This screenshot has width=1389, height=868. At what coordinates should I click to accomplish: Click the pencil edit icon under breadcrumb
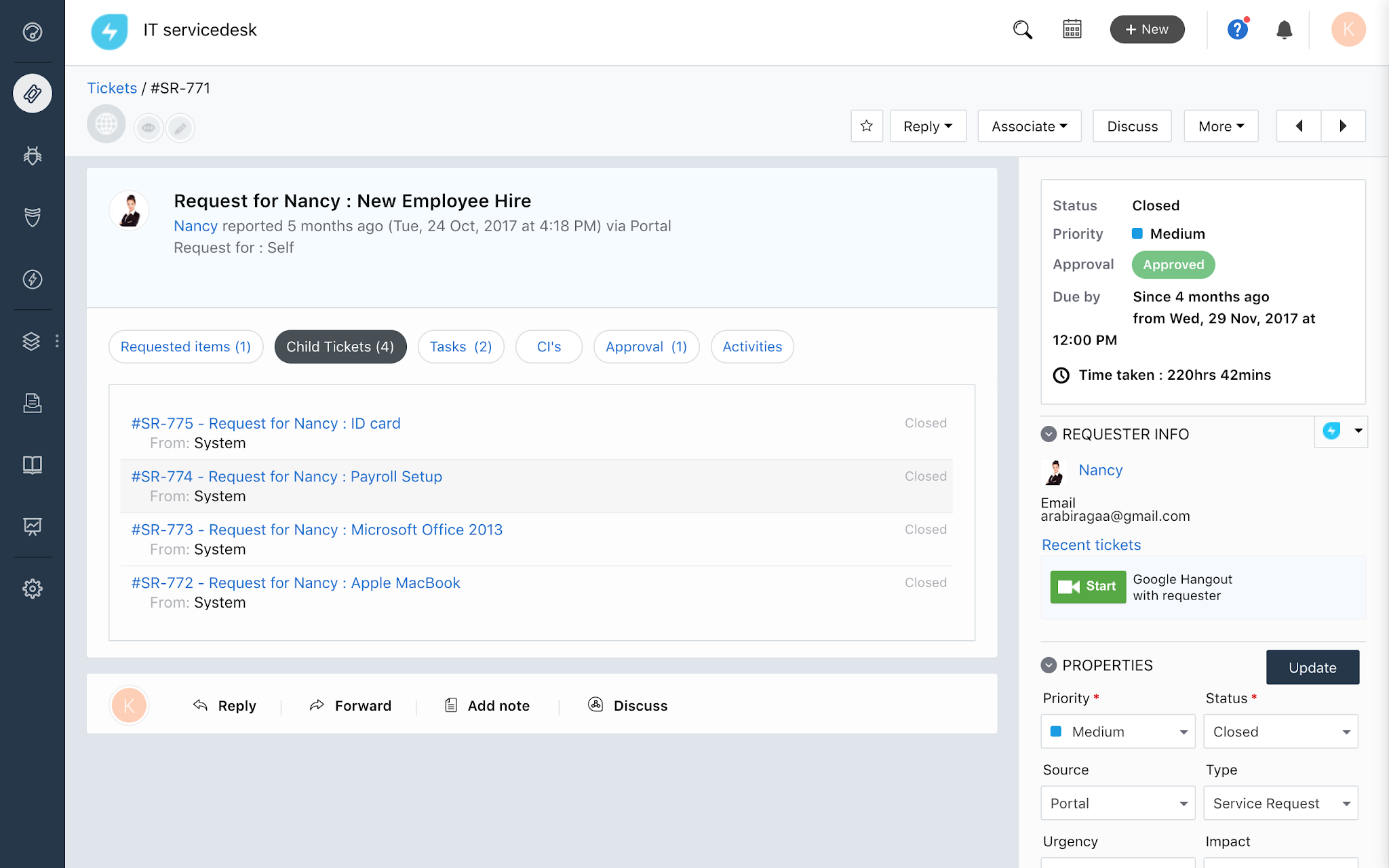click(x=180, y=127)
